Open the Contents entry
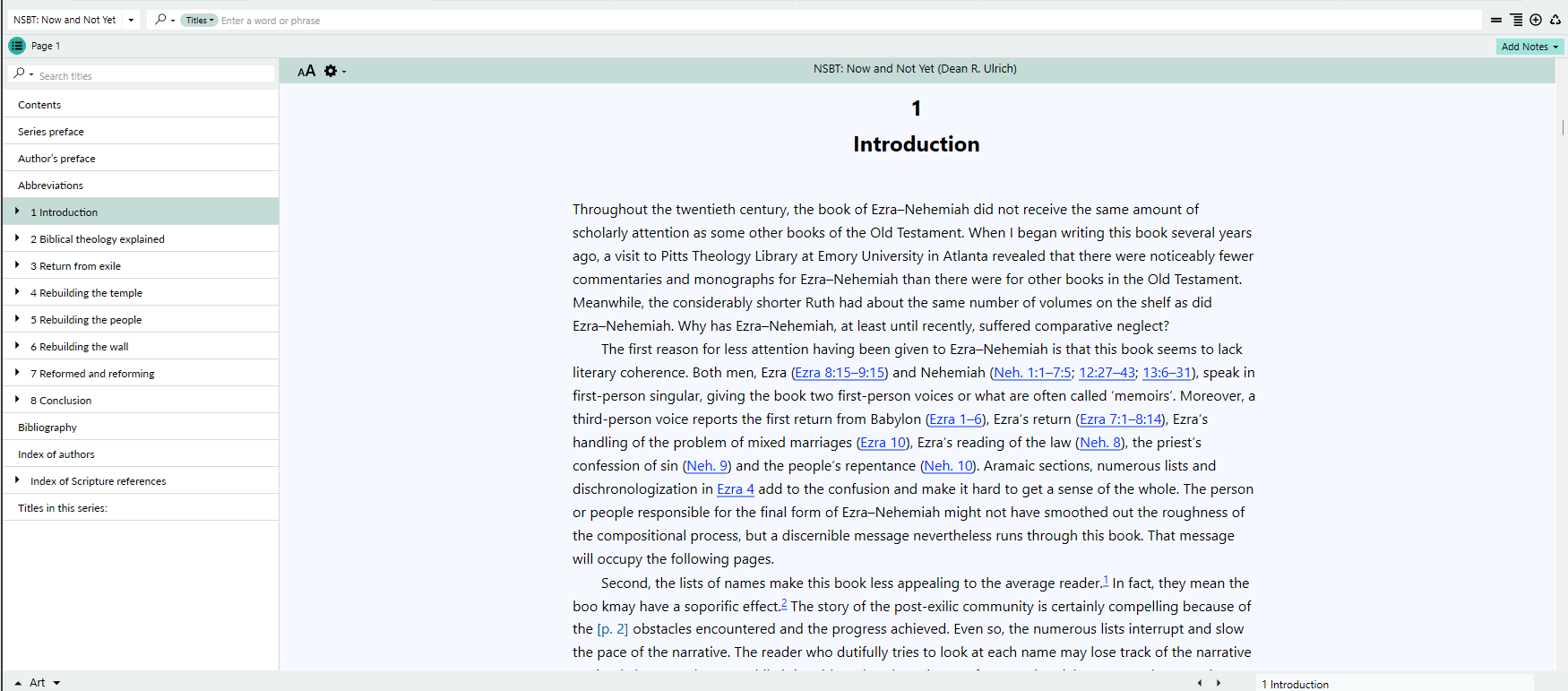1568x691 pixels. pyautogui.click(x=141, y=104)
